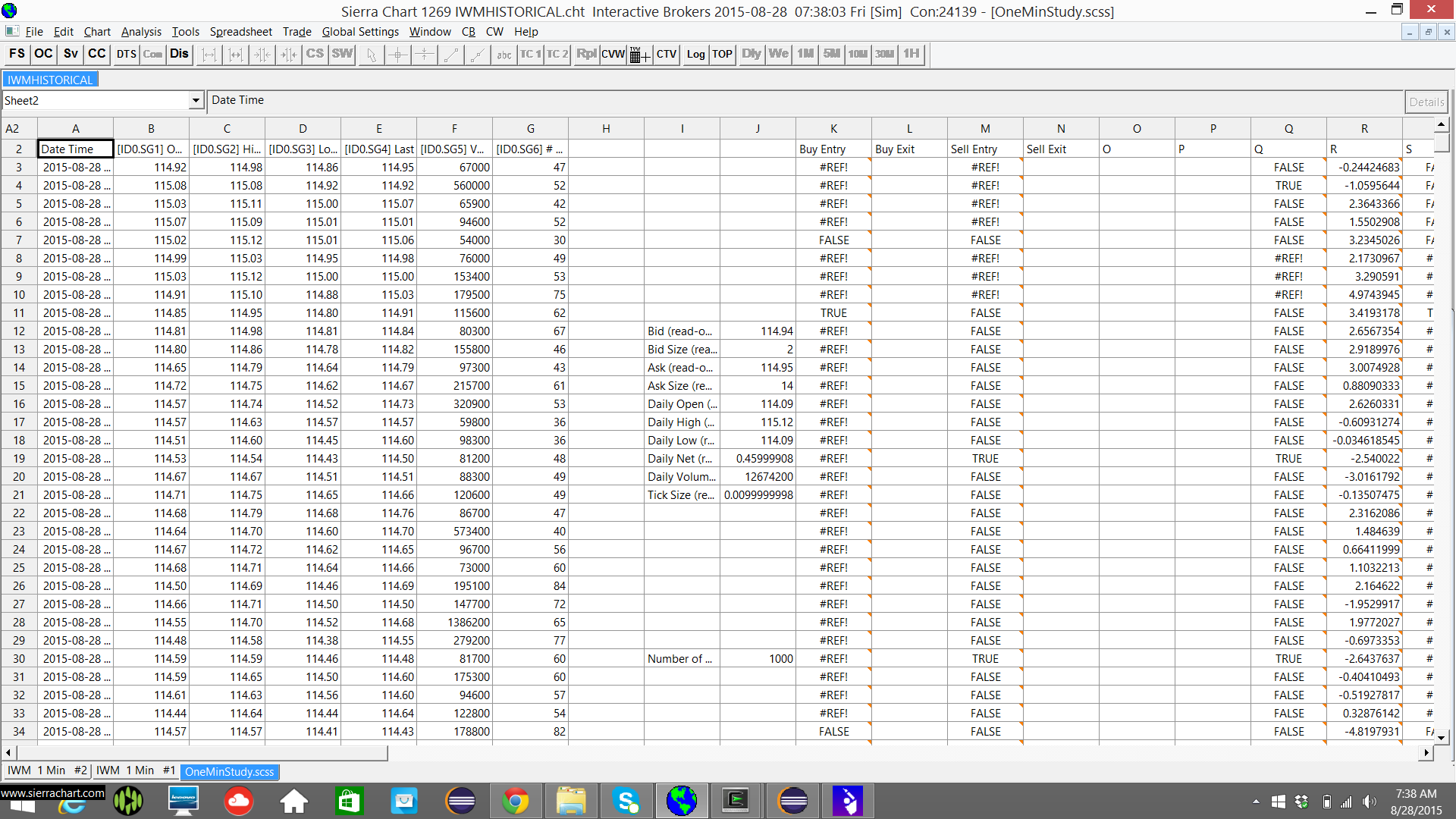Open Google Chrome from the taskbar

[x=516, y=801]
